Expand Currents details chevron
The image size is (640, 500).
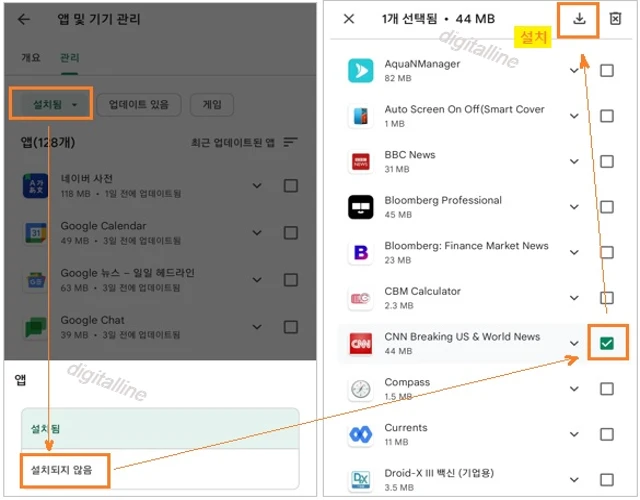[574, 434]
